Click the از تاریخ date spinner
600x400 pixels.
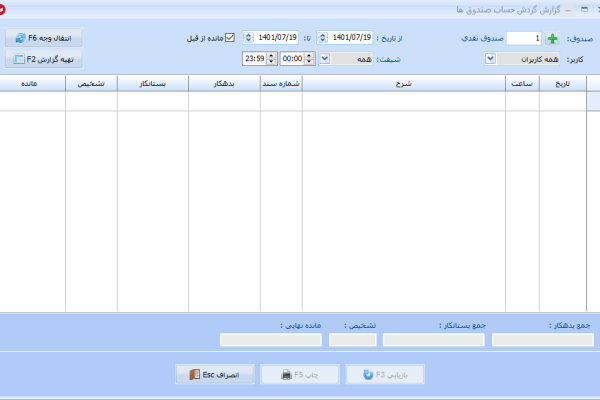(323, 38)
